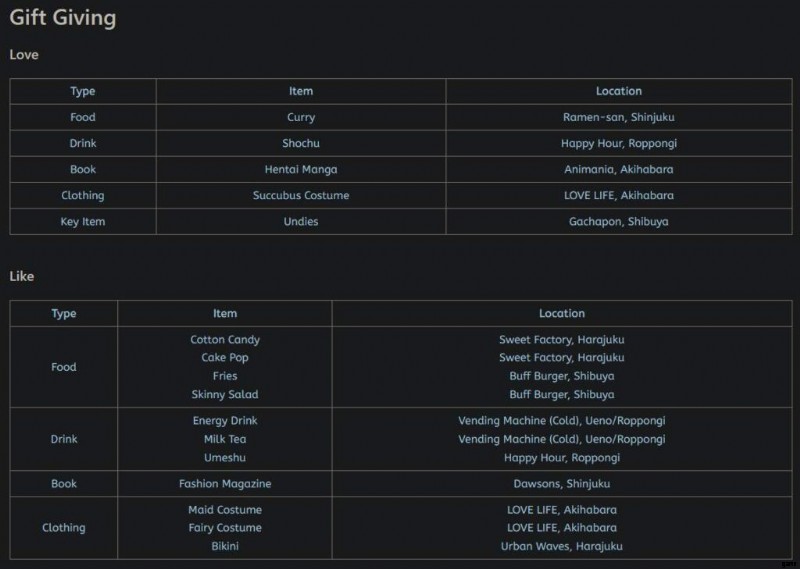800x569 pixels.
Task: Click the Bikini clothing item
Action: (225, 547)
